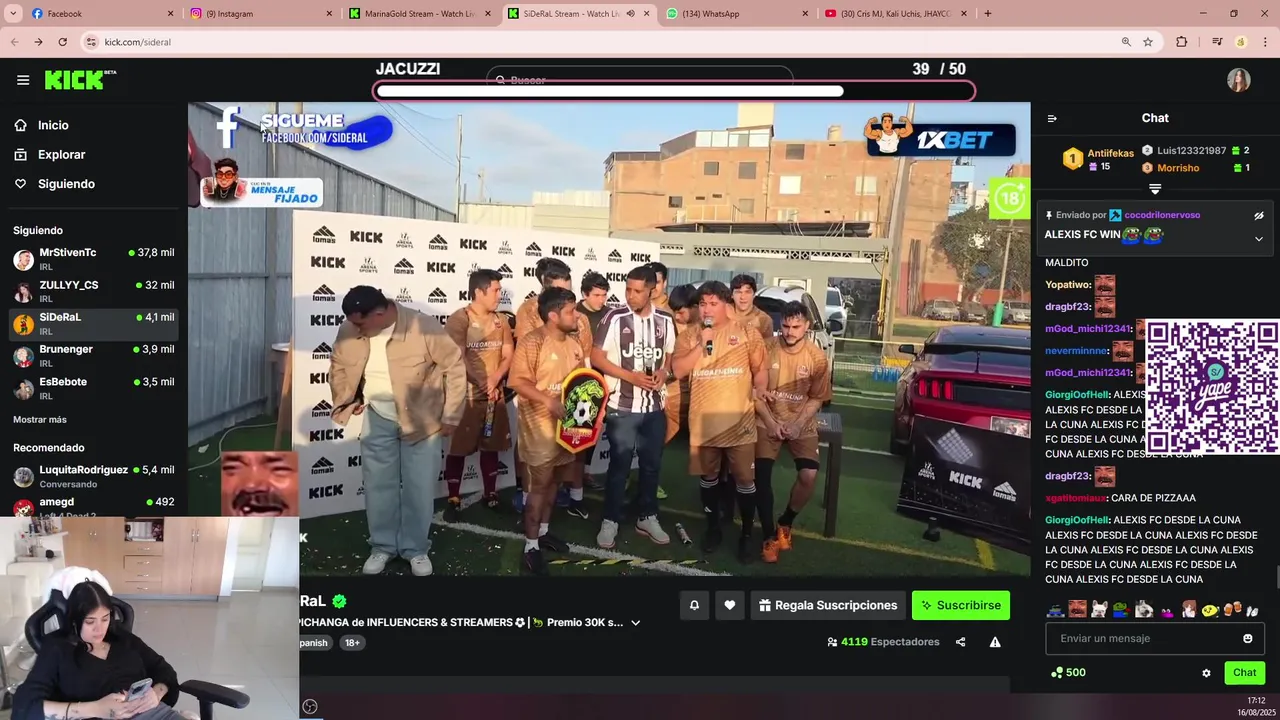Open MrStivenTc channel in the following list

[x=94, y=259]
